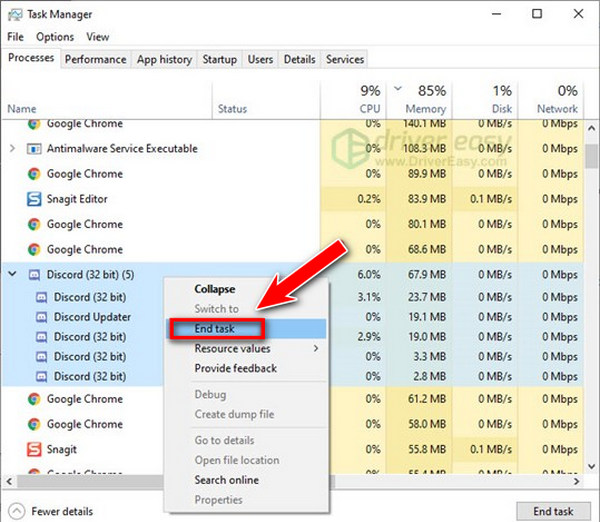This screenshot has height=522, width=600.
Task: Switch to the Services tab
Action: click(x=345, y=59)
